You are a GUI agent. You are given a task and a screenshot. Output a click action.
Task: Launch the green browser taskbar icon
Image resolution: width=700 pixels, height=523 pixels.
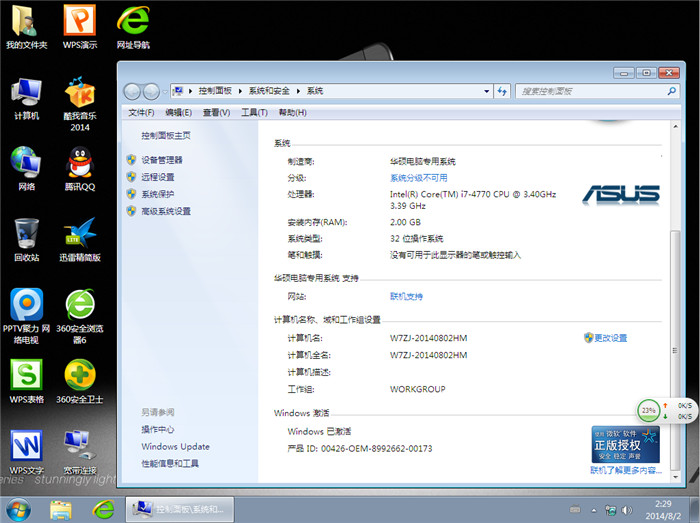[103, 509]
